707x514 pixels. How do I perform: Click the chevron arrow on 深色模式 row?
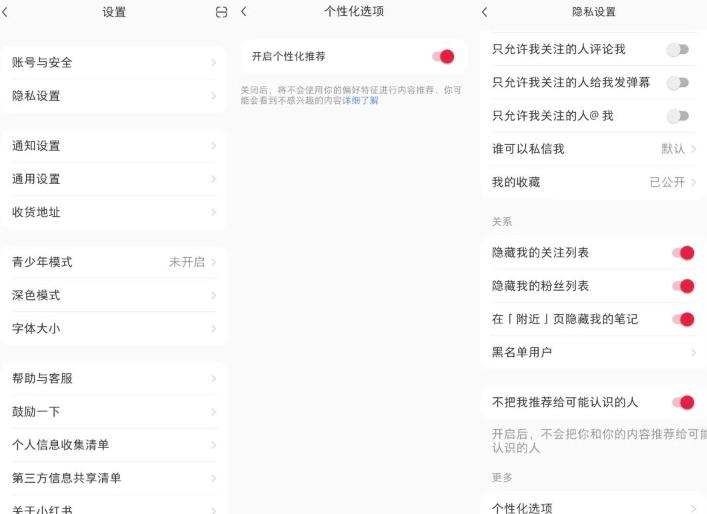213,296
